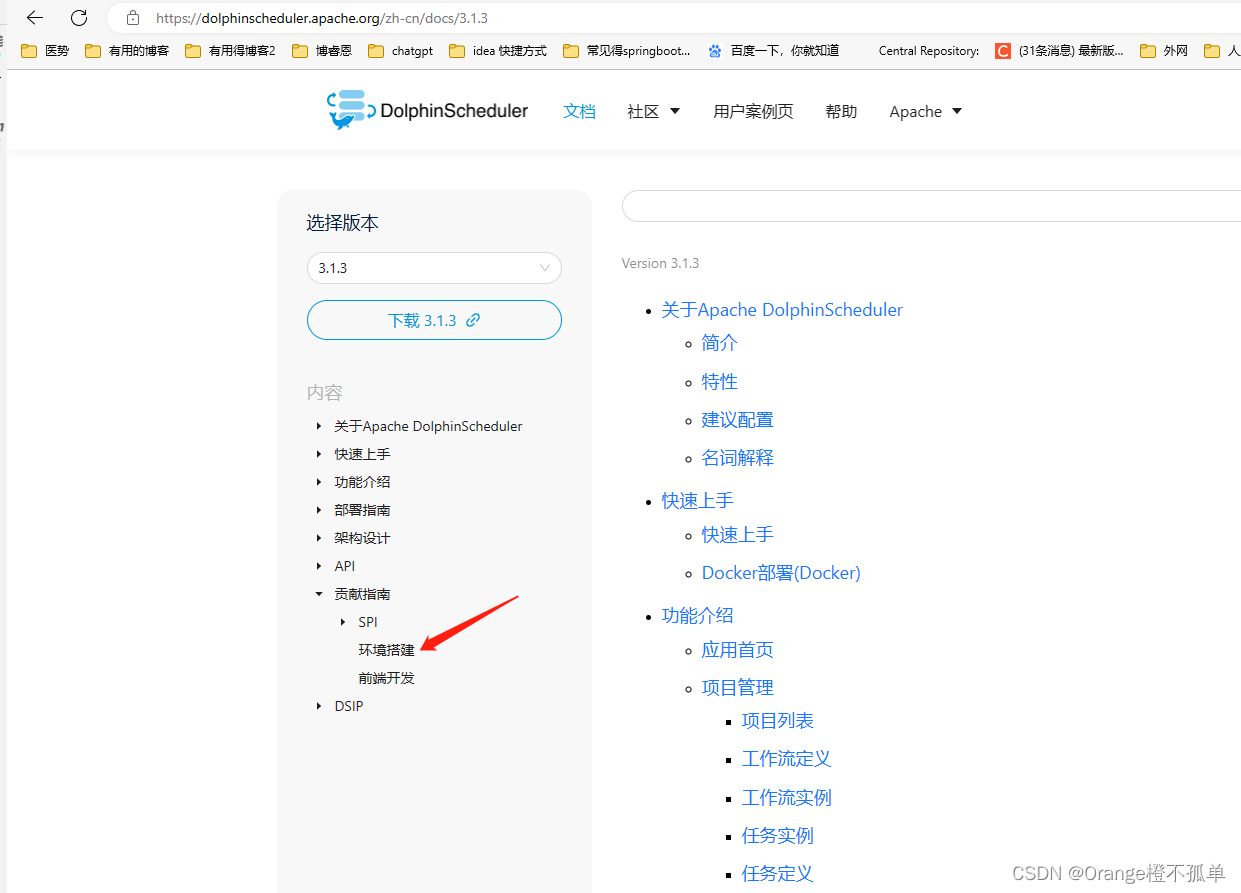Open the 工作流定义 link
The image size is (1241, 893).
click(787, 759)
